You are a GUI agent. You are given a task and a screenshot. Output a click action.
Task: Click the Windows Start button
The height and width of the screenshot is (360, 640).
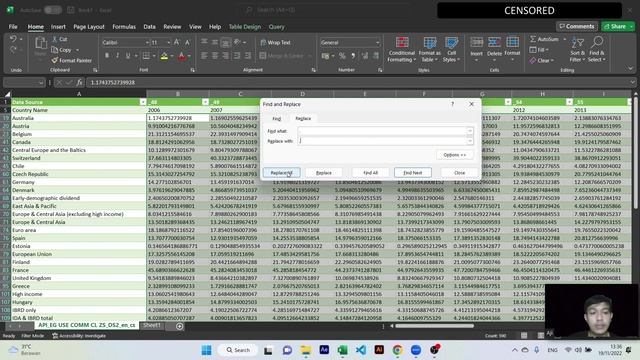click(207, 350)
